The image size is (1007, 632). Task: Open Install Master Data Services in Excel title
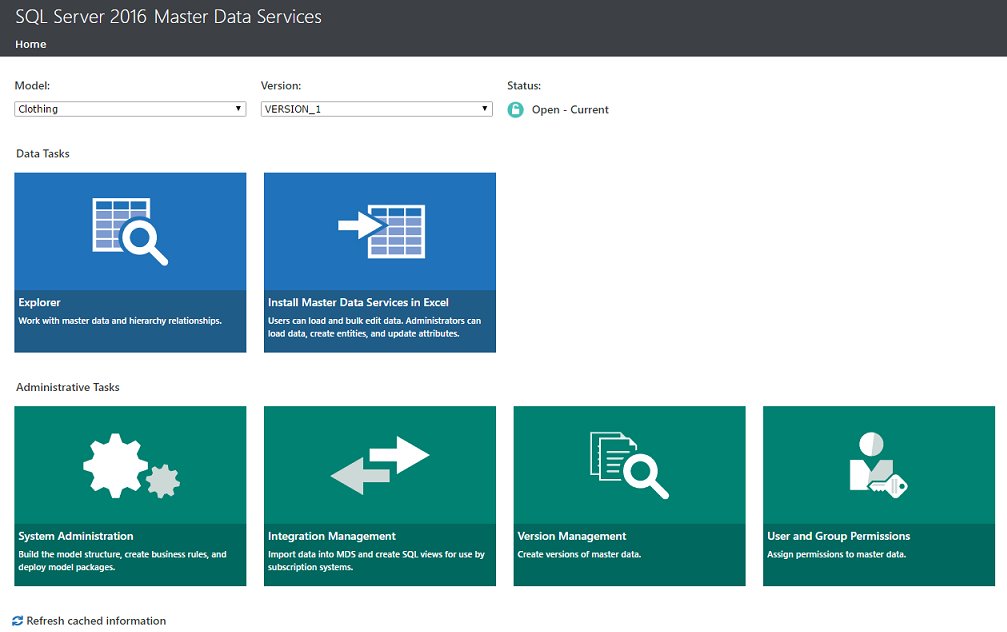pos(358,303)
